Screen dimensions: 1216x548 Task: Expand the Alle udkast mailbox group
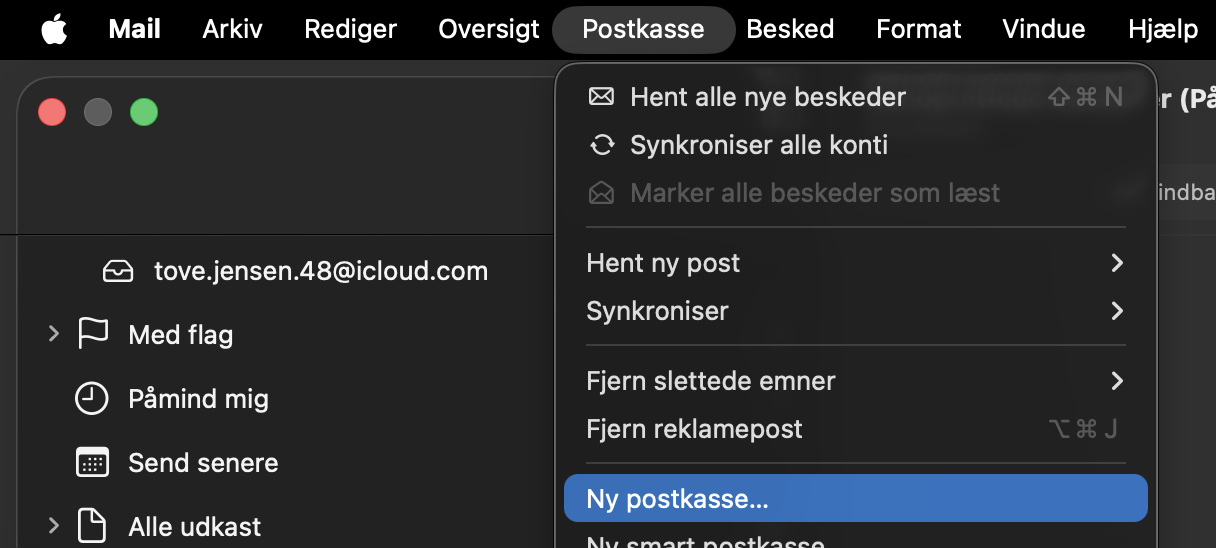click(54, 526)
